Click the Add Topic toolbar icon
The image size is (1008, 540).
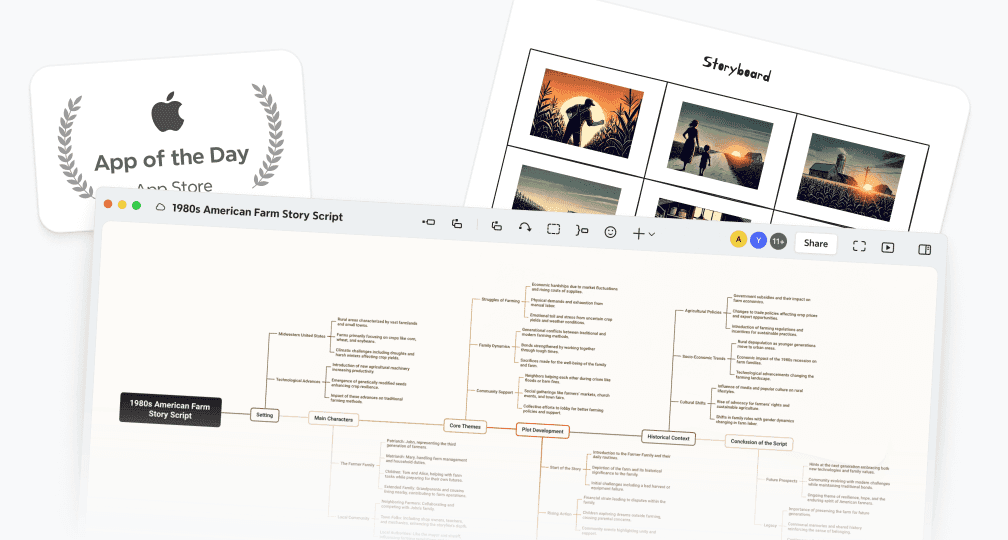coord(428,222)
